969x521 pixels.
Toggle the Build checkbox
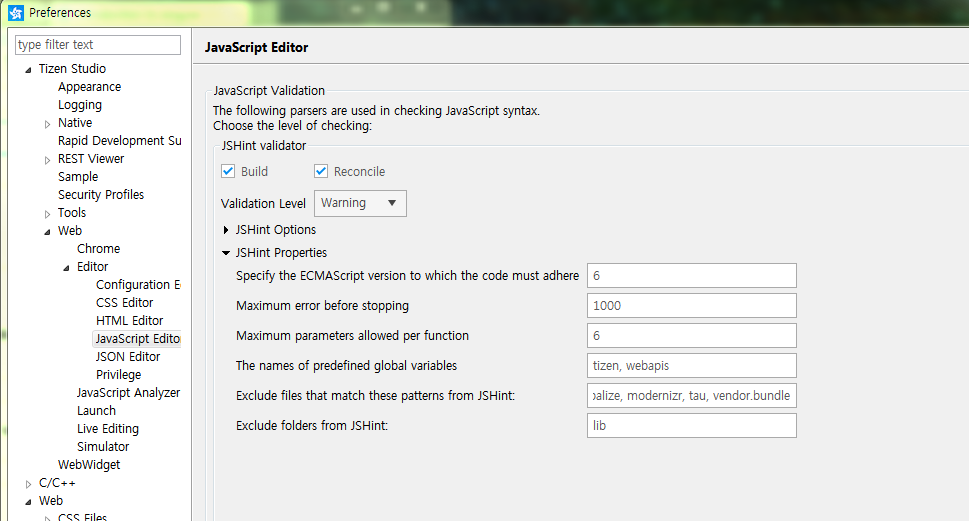228,171
